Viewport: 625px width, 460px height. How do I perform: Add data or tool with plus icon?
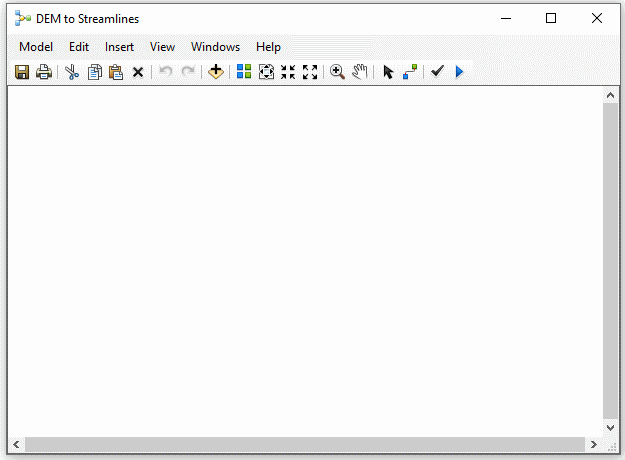point(216,72)
